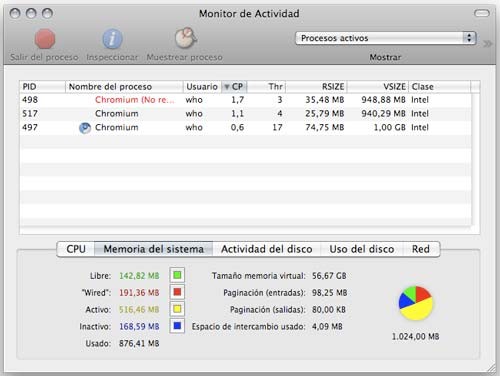Click the yellow Activo color swatch

click(177, 309)
